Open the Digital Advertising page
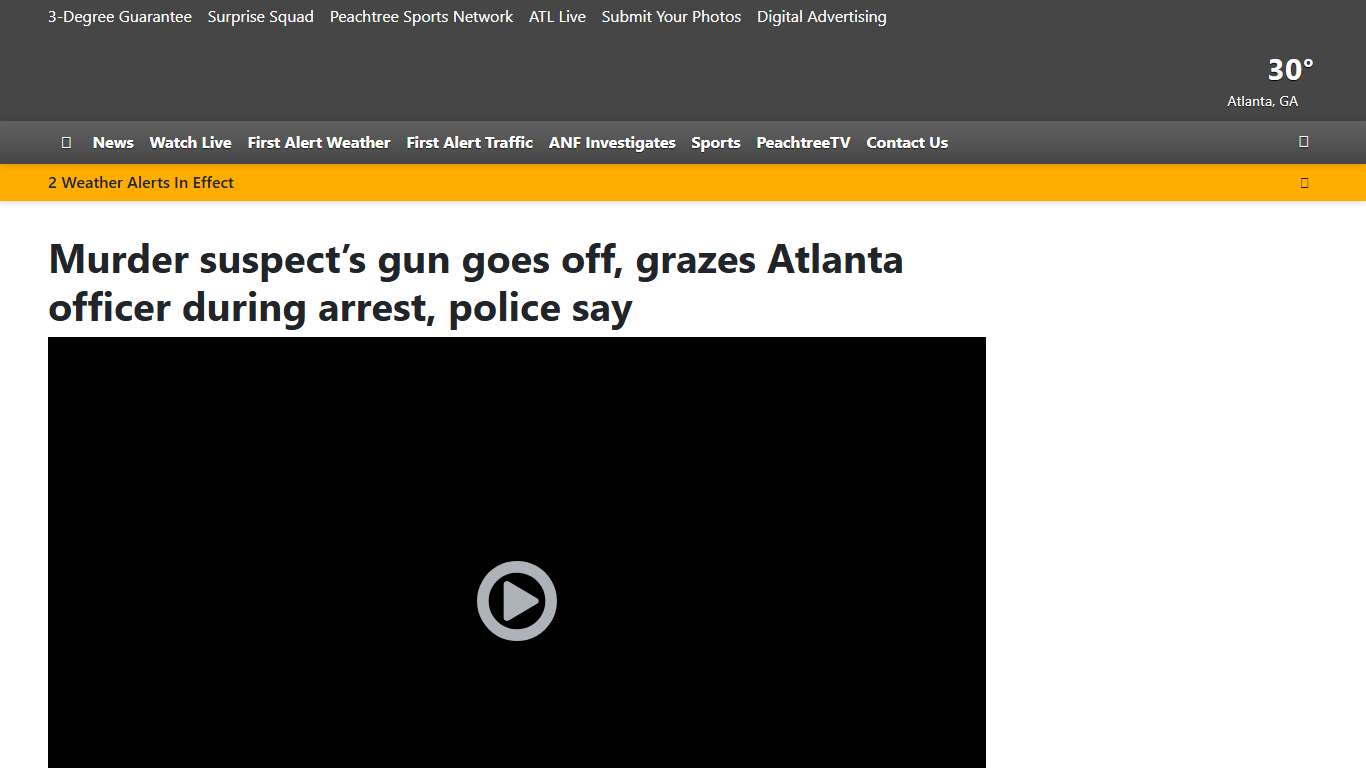 pos(821,16)
